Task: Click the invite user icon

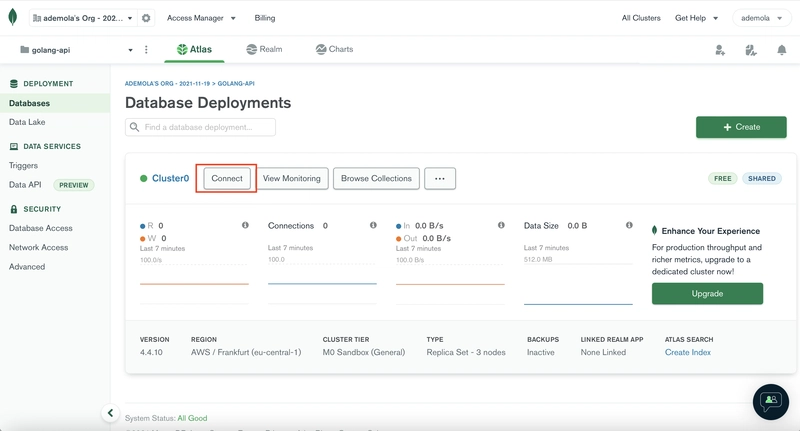Action: (x=720, y=50)
